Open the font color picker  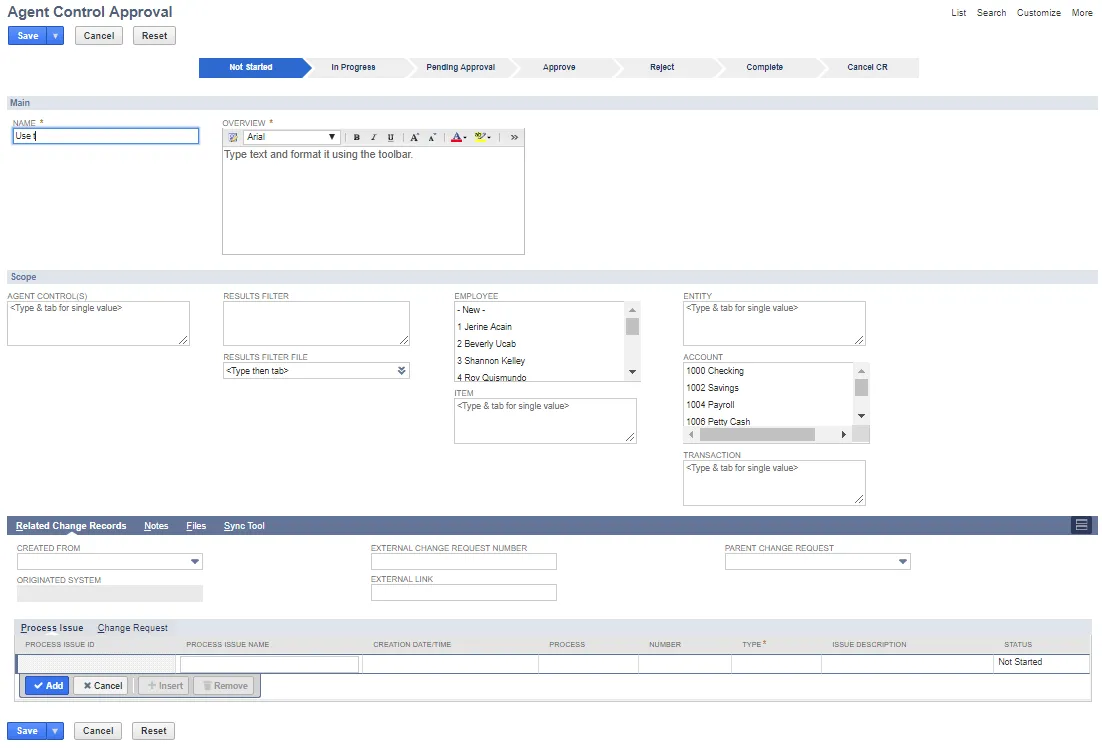[x=458, y=137]
